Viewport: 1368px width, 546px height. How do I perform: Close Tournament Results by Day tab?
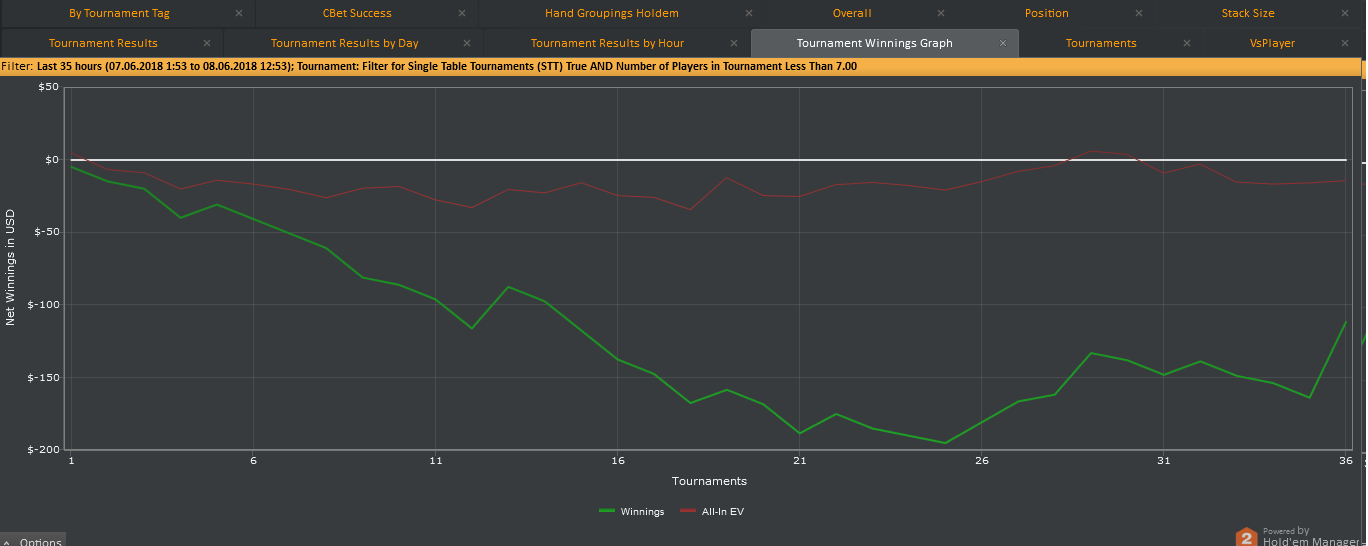(x=468, y=44)
